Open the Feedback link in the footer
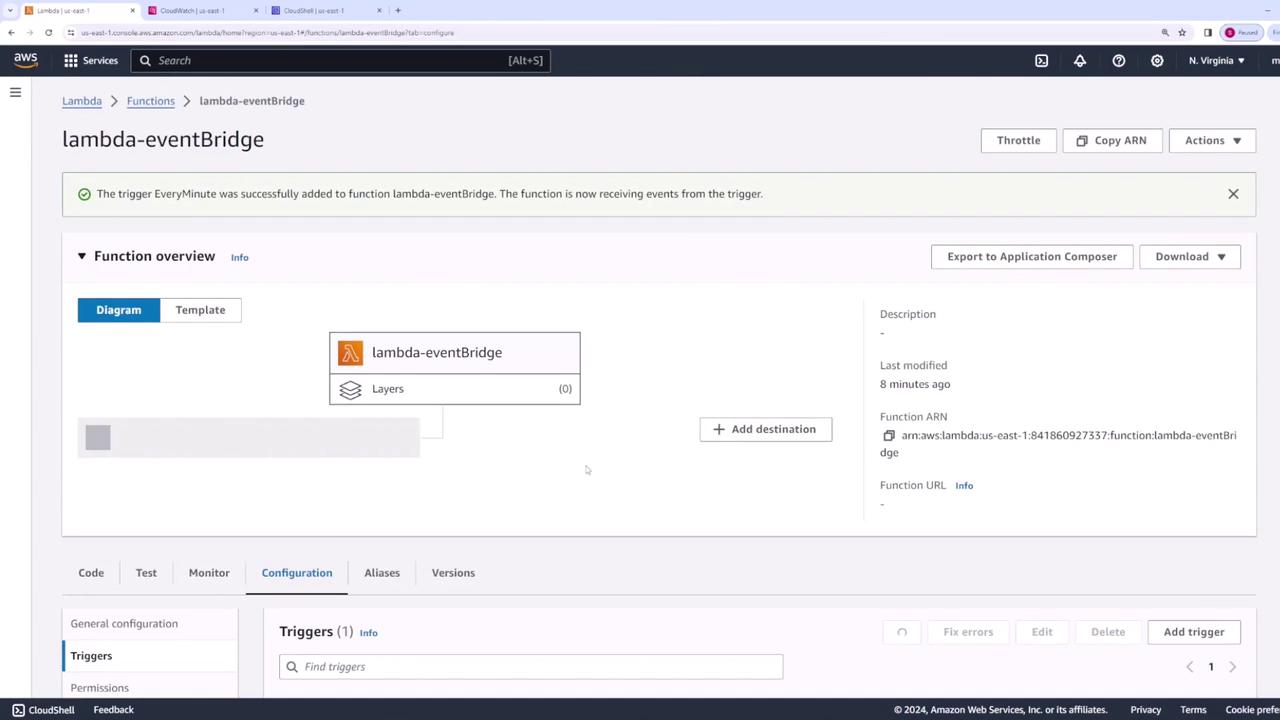Screen dimensions: 1280x720 (x=113, y=710)
